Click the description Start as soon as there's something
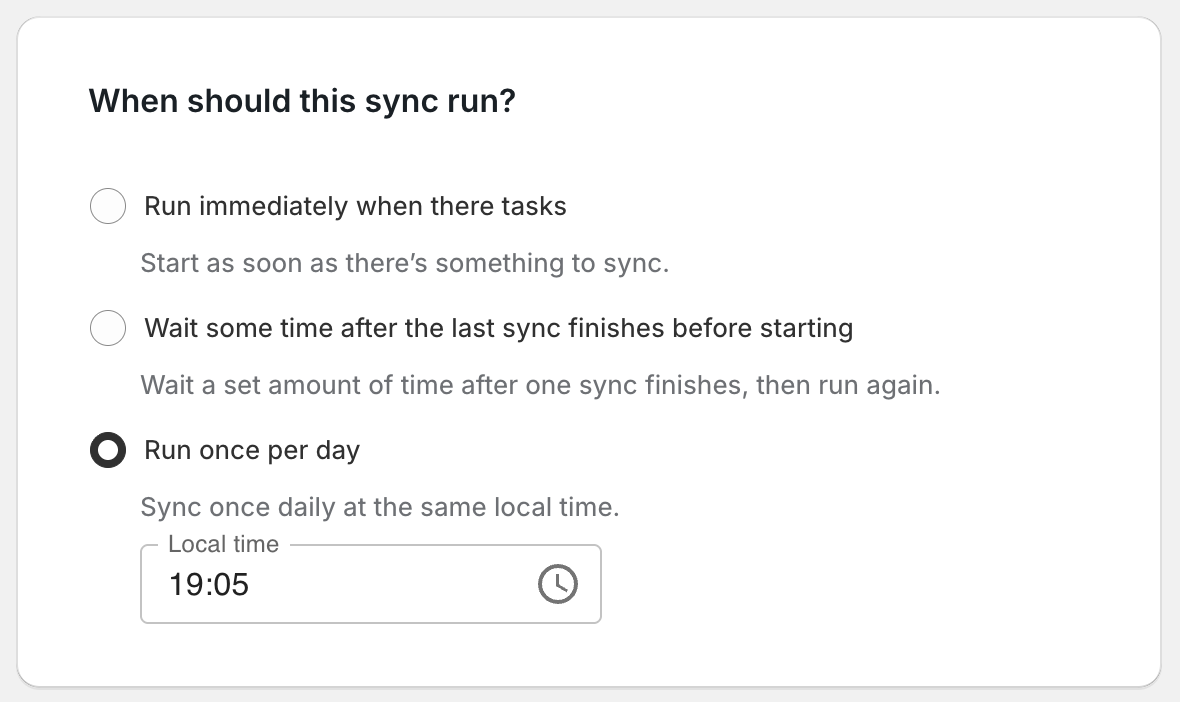 pos(404,263)
